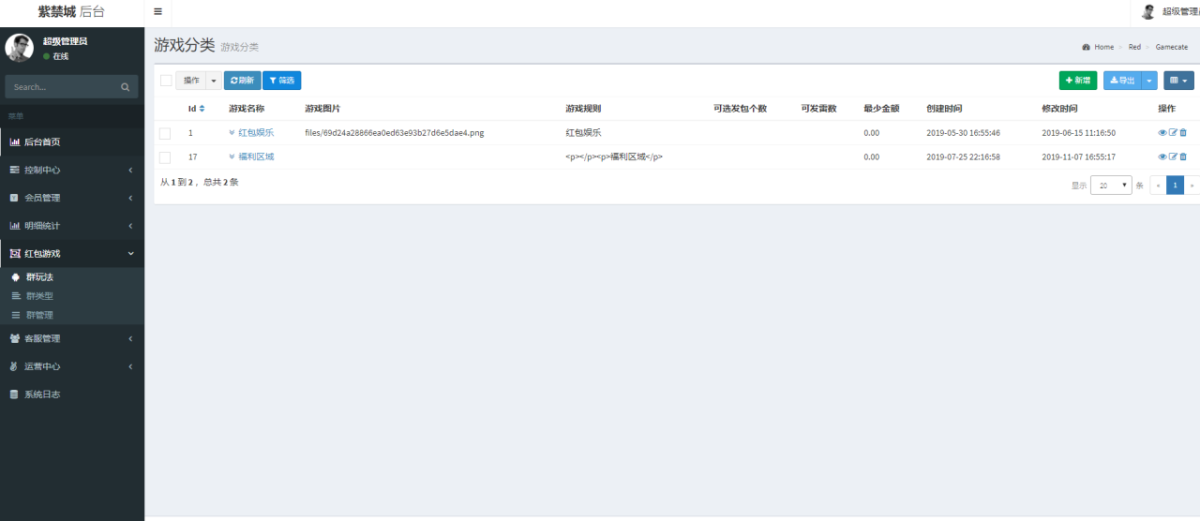Open the 导出 export dropdown caret
Viewport: 1200px width, 521px height.
[x=1150, y=80]
